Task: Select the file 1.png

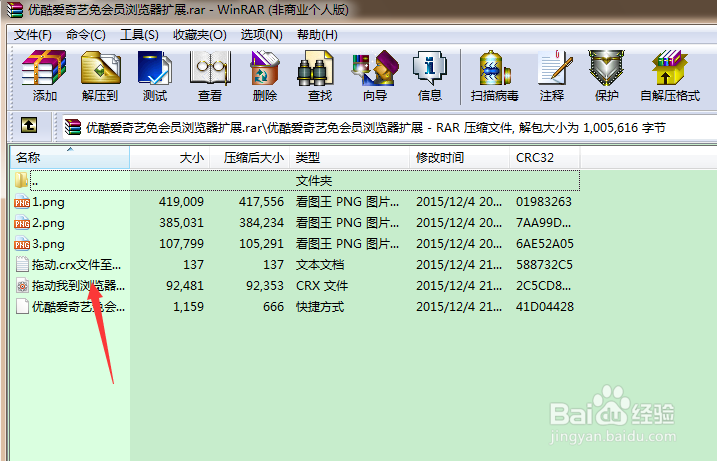Action: point(48,202)
